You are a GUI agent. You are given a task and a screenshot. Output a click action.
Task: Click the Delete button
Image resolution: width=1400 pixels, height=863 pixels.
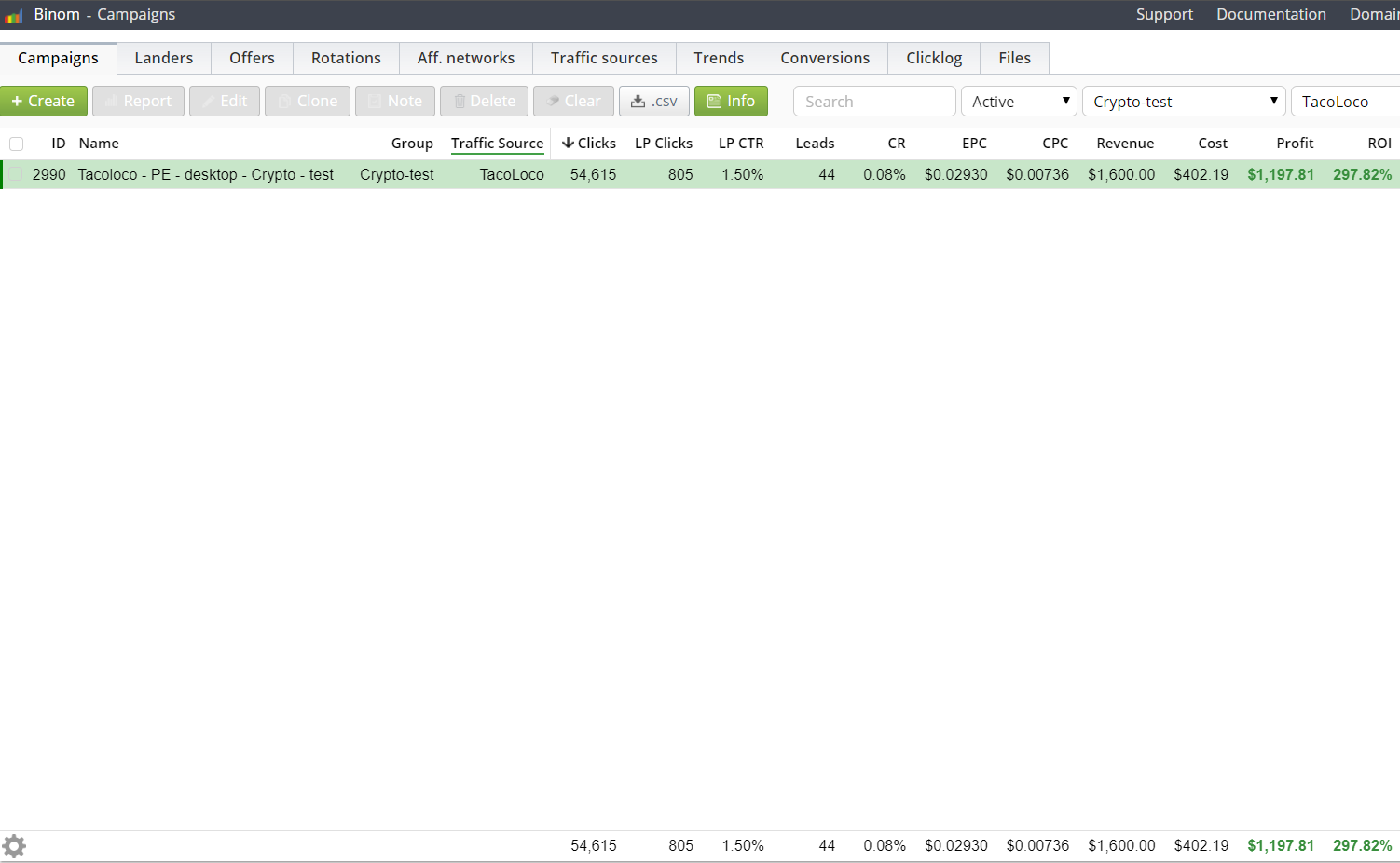[485, 101]
